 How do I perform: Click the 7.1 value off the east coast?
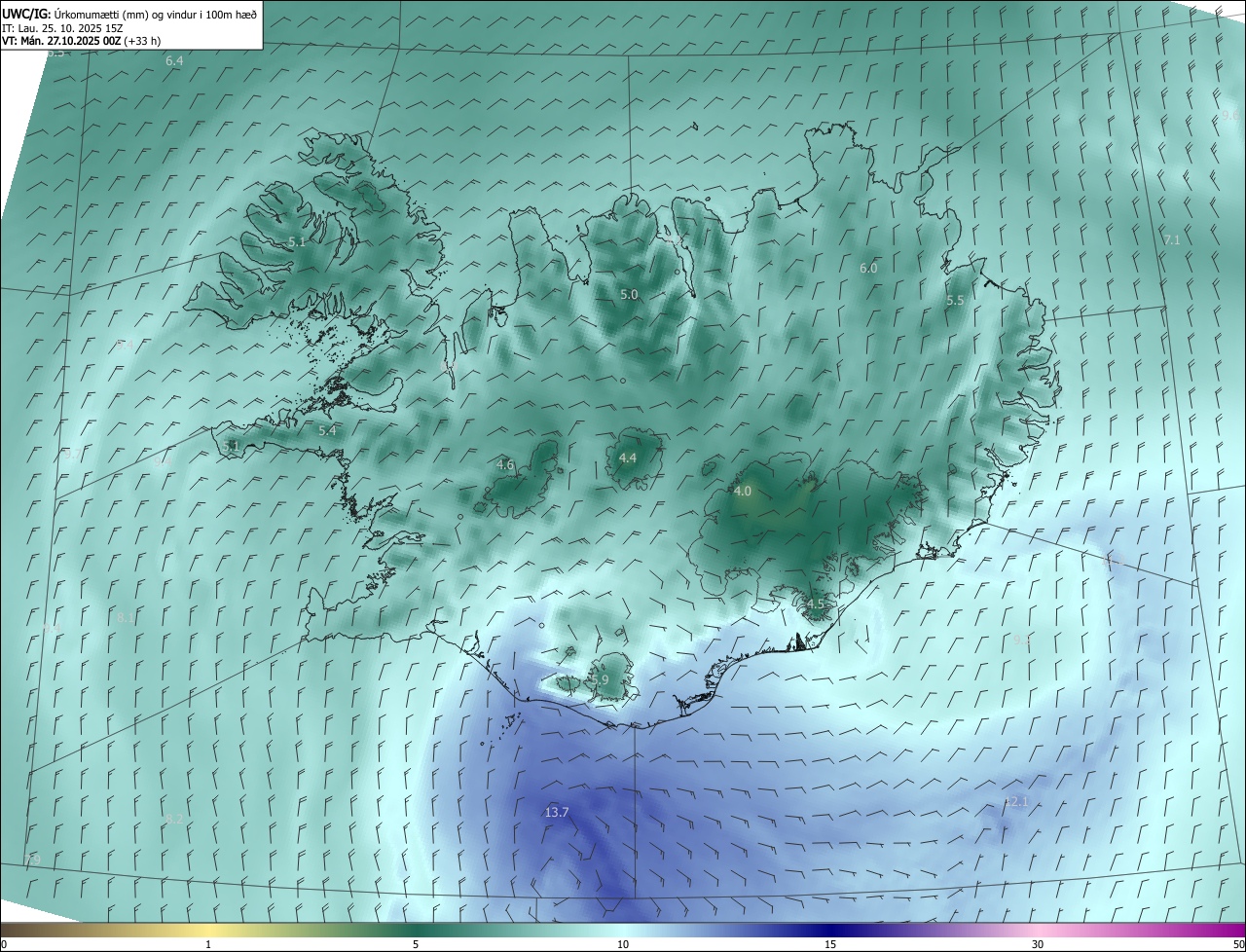click(x=1172, y=239)
